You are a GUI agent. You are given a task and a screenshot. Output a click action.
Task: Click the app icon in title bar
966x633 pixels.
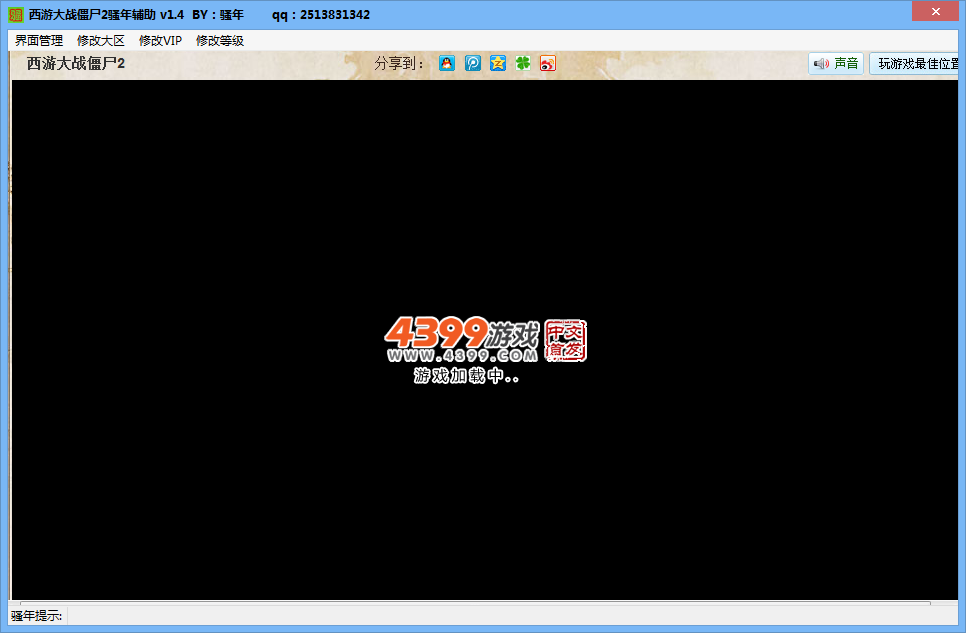15,15
